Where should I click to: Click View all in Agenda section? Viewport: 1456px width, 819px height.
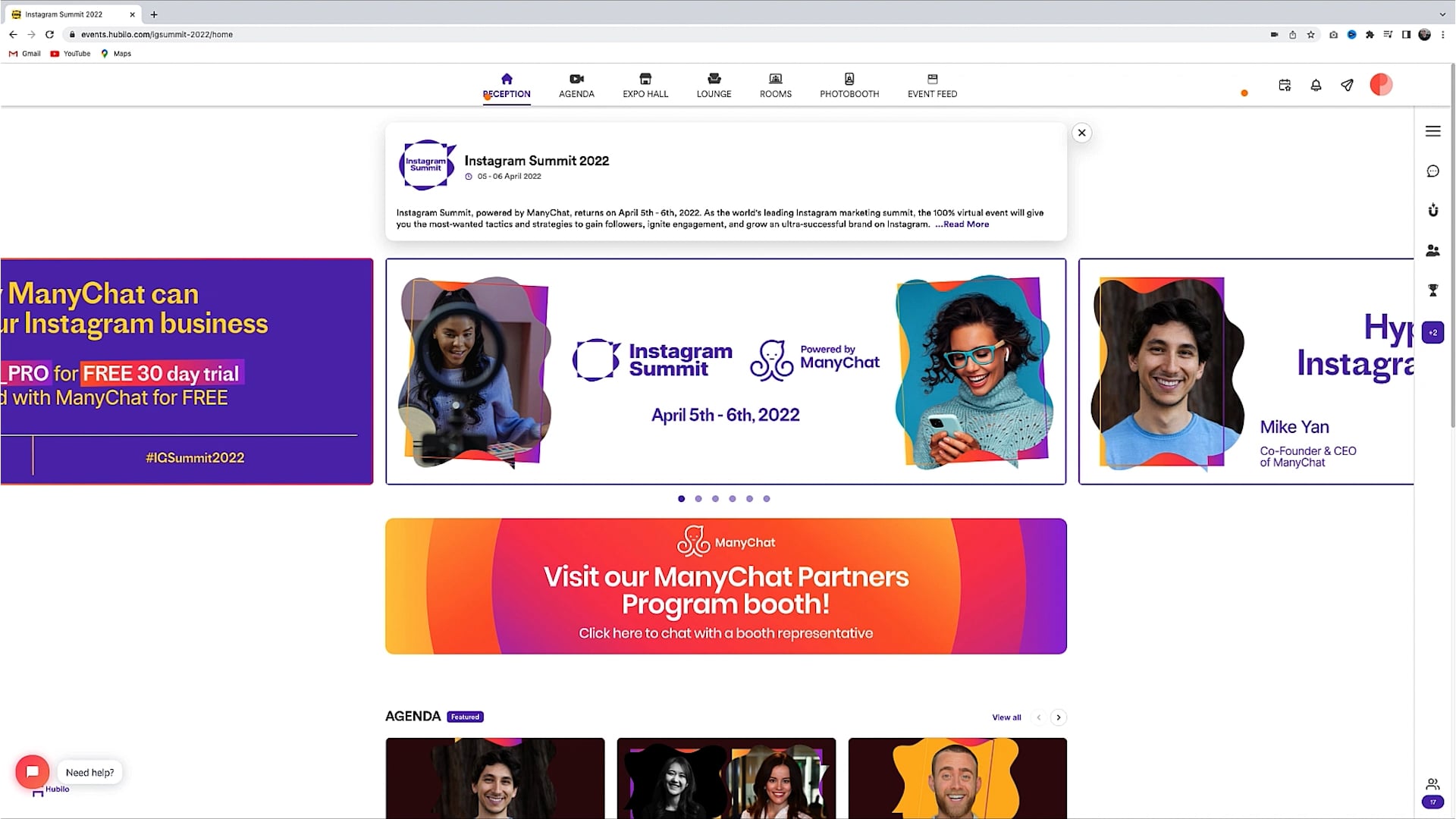click(x=1006, y=717)
